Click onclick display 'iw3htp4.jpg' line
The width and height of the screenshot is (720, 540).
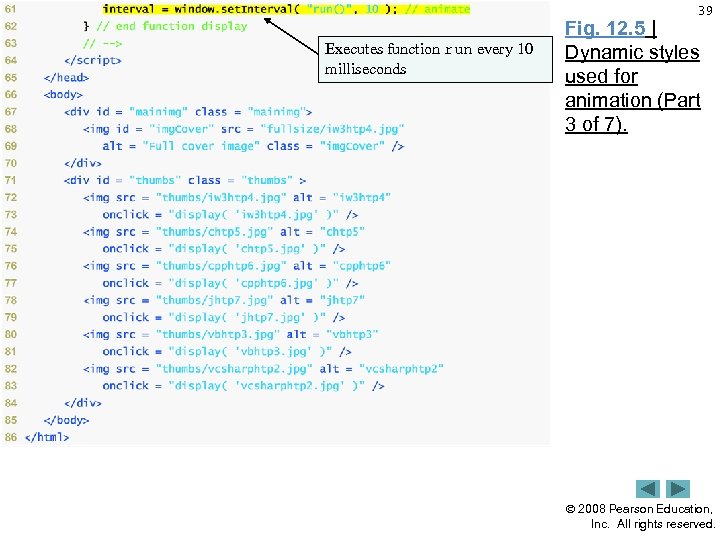pyautogui.click(x=230, y=214)
